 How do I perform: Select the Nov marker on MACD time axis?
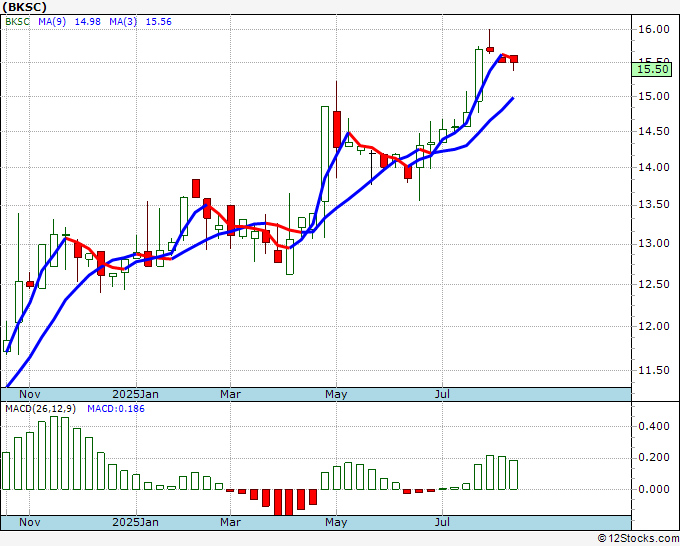(x=29, y=522)
